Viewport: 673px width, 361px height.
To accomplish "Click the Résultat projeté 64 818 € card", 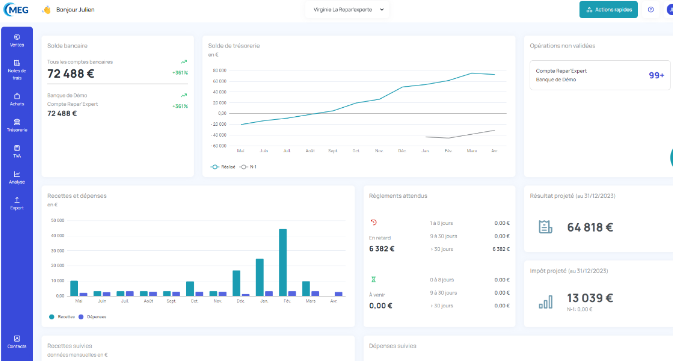I will click(598, 219).
